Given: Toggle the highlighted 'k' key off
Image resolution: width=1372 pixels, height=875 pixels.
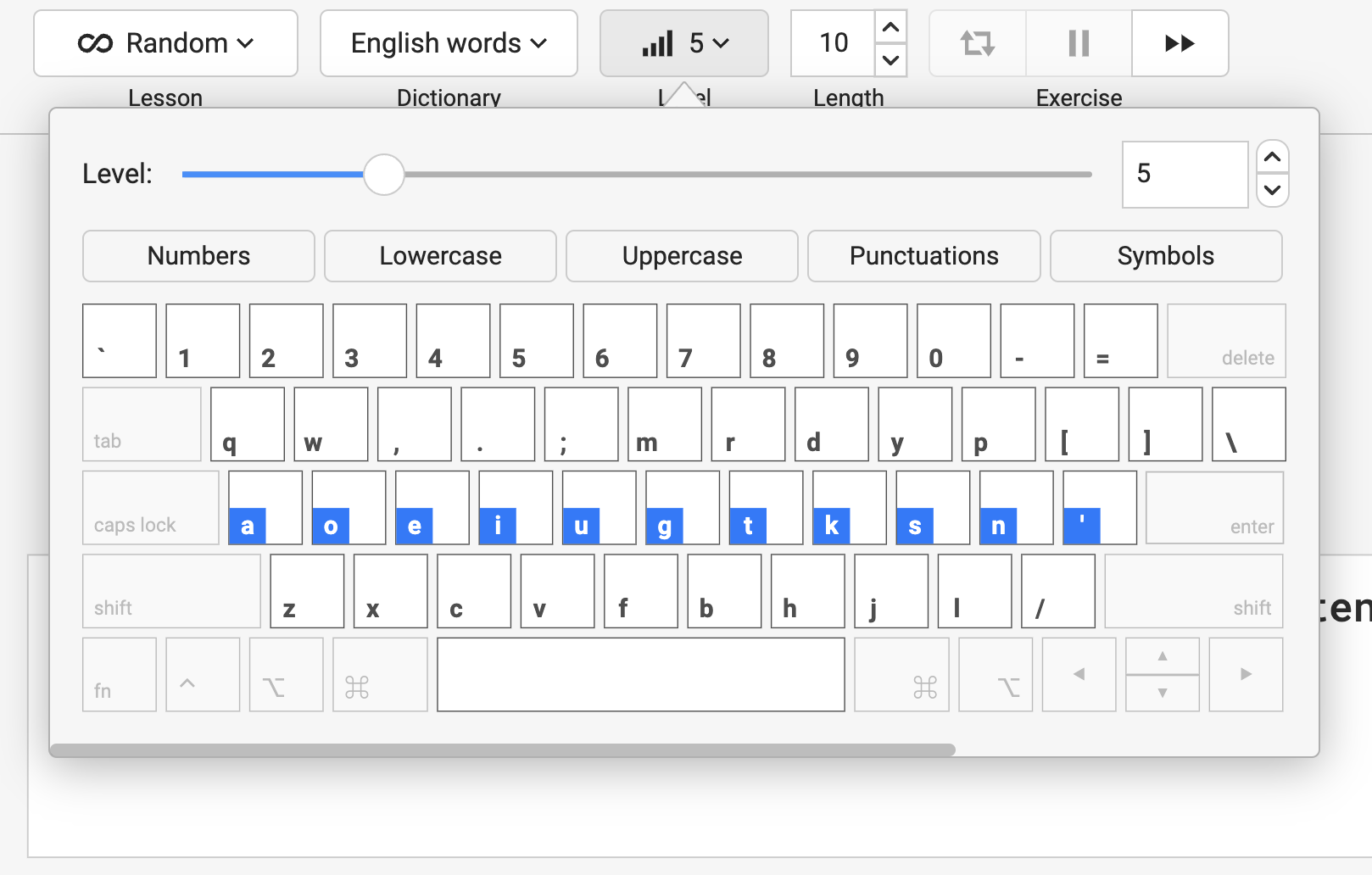Looking at the screenshot, I should 849,508.
